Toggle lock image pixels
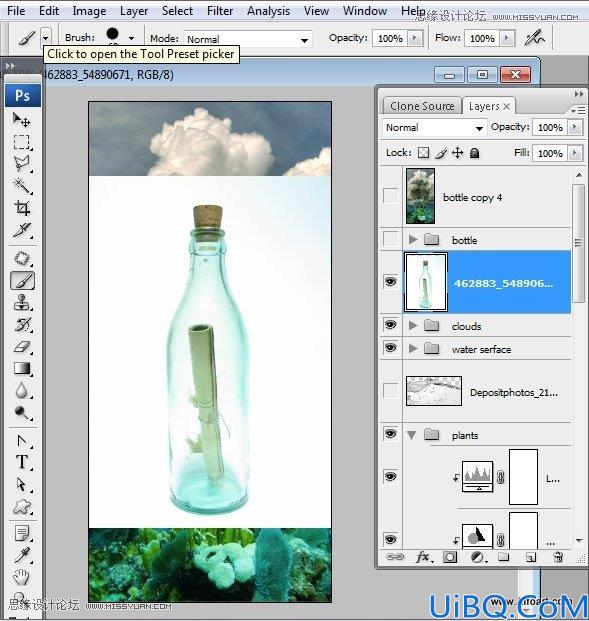Viewport: 589px width, 621px height. click(441, 153)
